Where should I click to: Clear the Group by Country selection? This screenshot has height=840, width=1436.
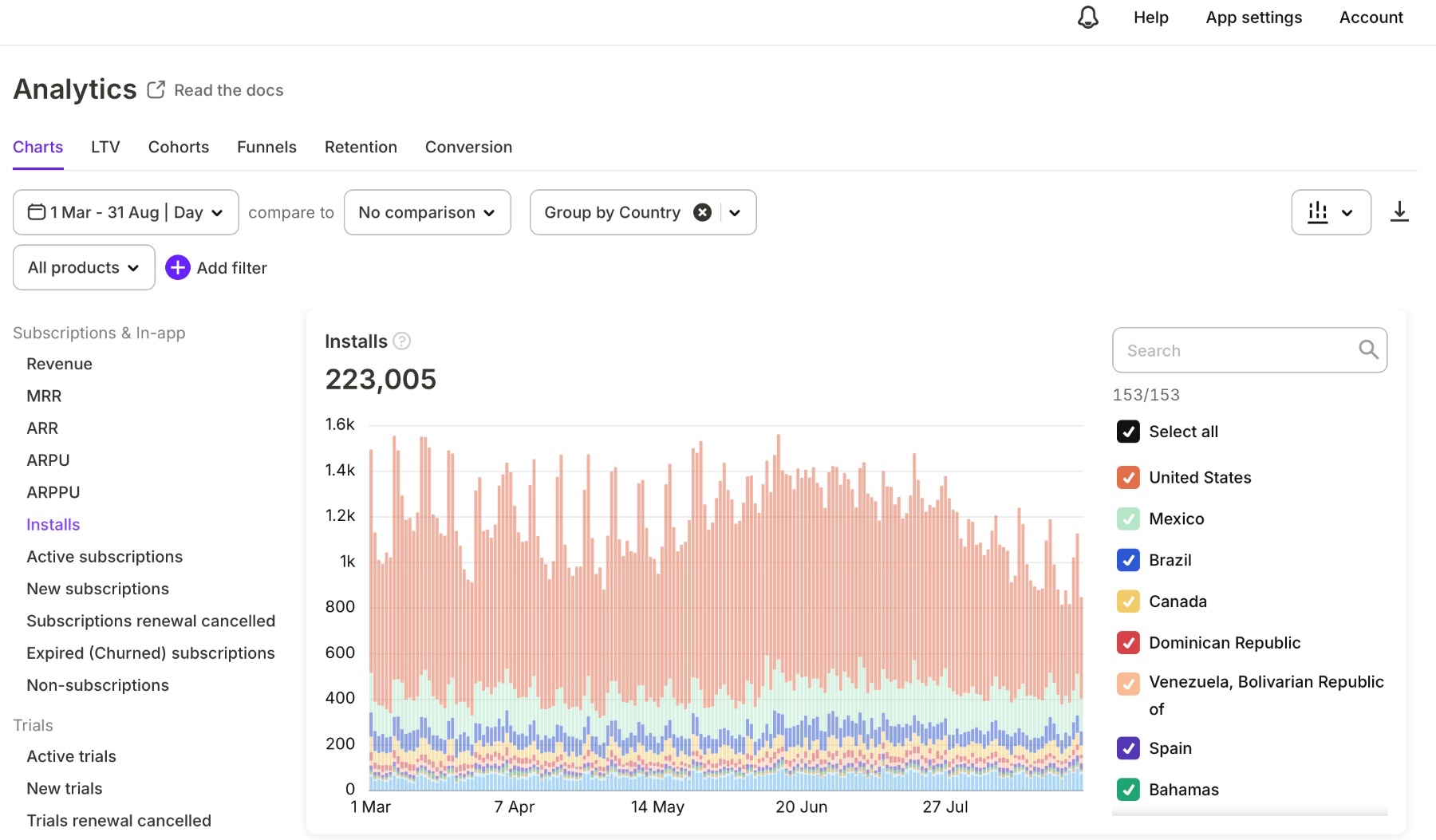click(702, 212)
